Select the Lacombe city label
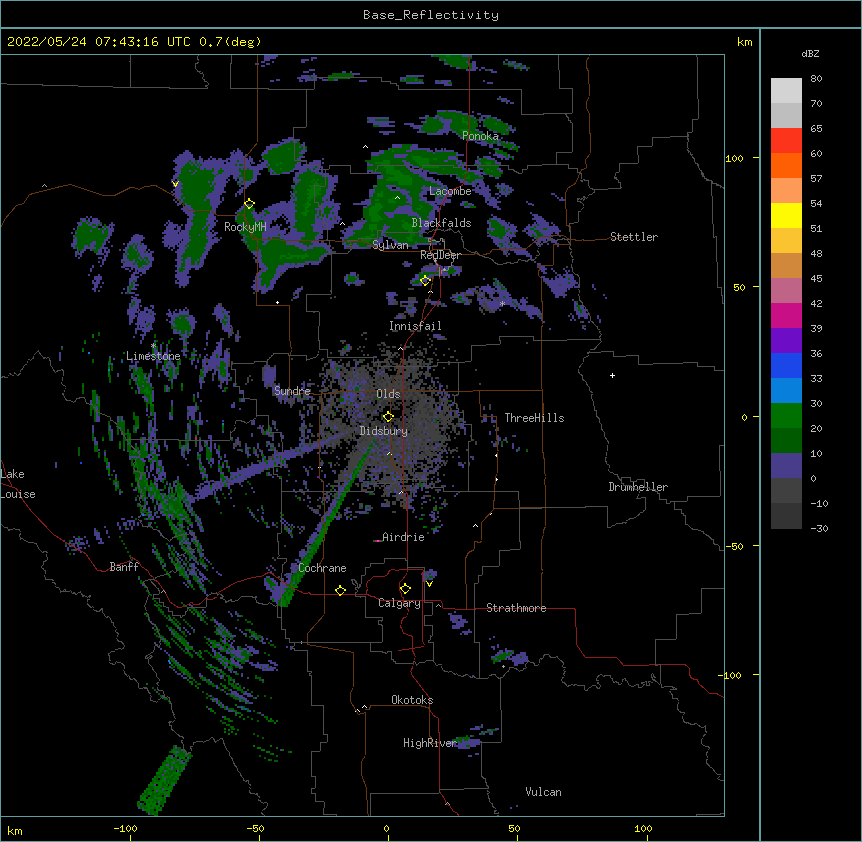The image size is (862, 842). point(450,191)
